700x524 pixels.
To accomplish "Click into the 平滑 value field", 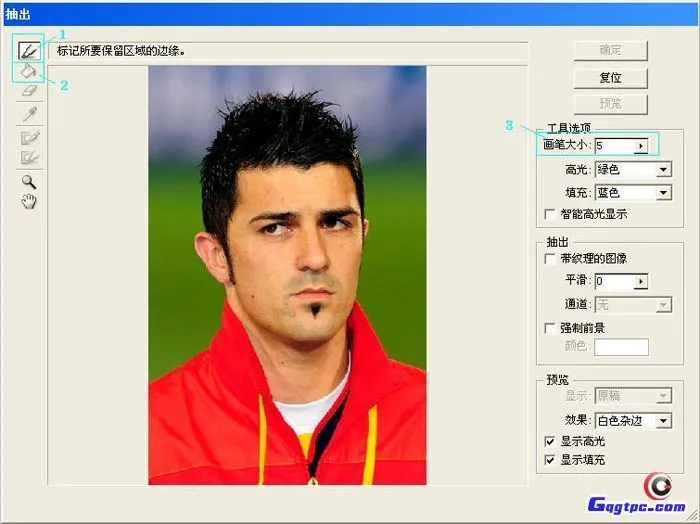I will [614, 282].
